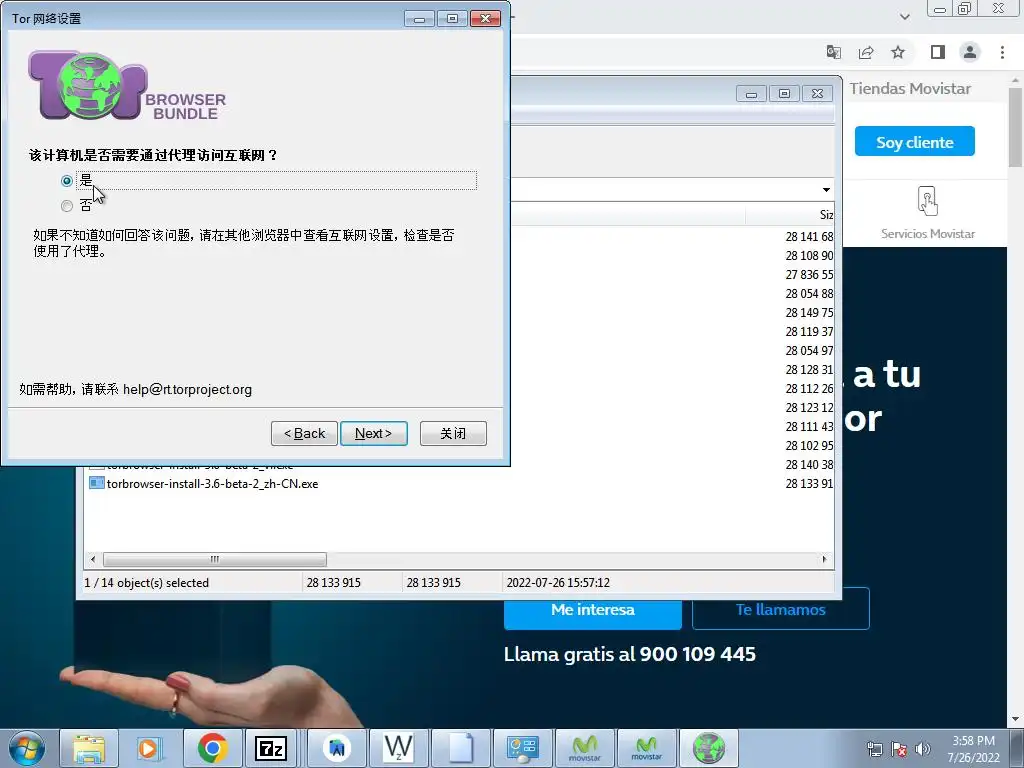Open the W application taskbar icon

point(398,748)
